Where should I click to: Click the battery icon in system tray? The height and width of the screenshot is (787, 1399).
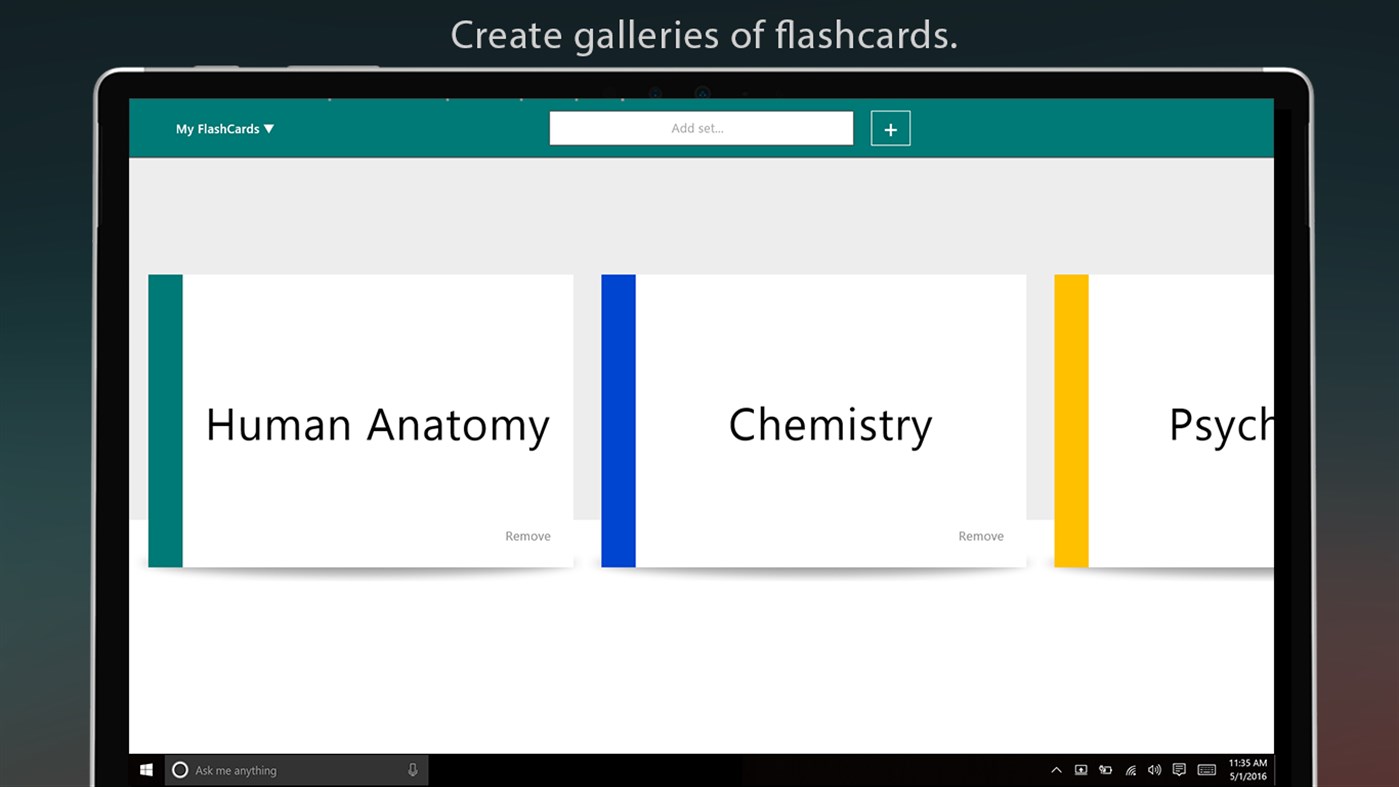[1105, 770]
